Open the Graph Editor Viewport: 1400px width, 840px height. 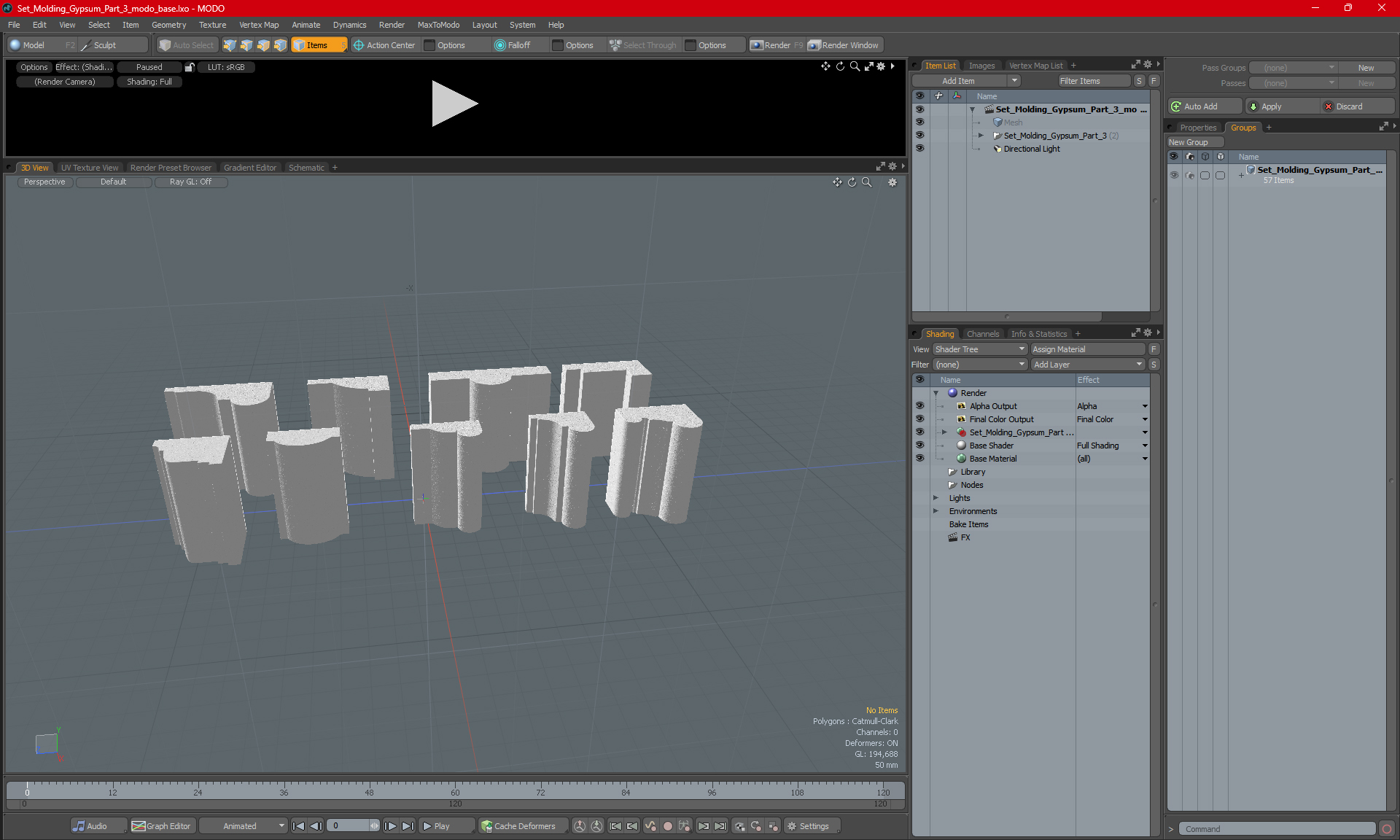click(x=162, y=826)
